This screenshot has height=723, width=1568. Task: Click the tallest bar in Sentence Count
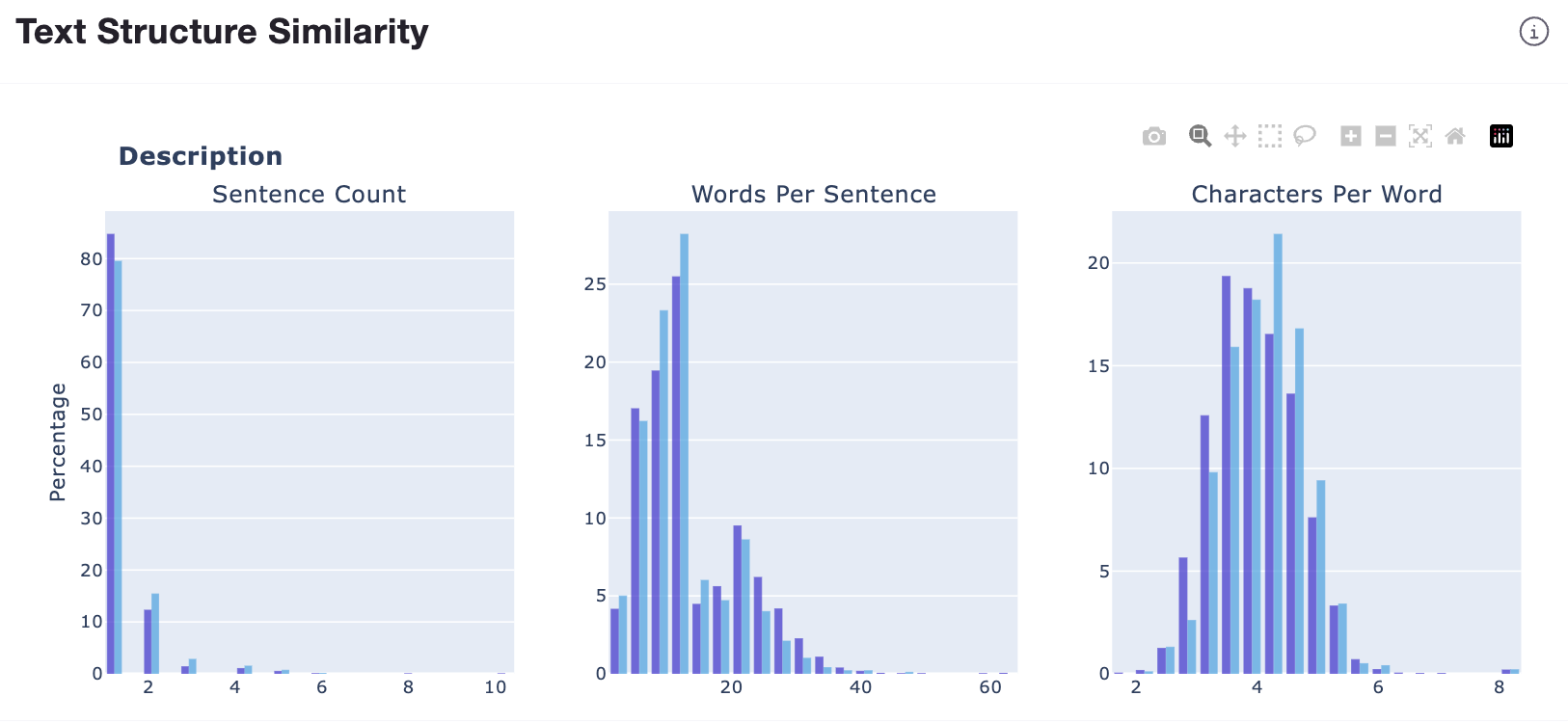(109, 453)
